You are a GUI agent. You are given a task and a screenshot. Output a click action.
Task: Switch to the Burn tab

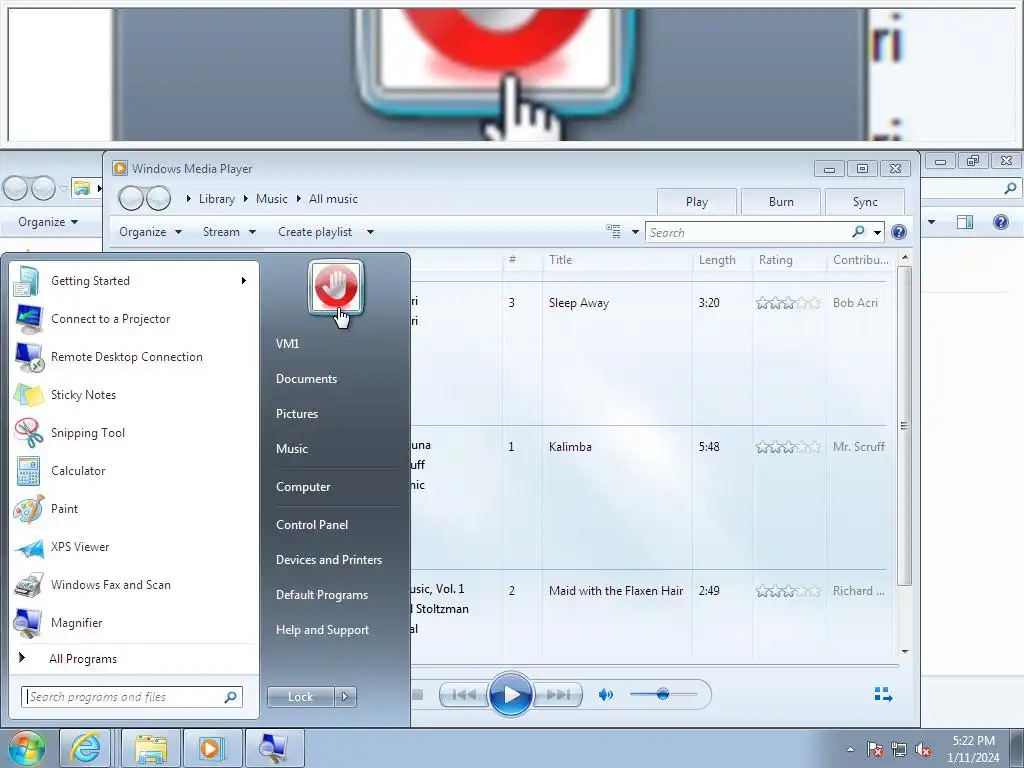781,202
